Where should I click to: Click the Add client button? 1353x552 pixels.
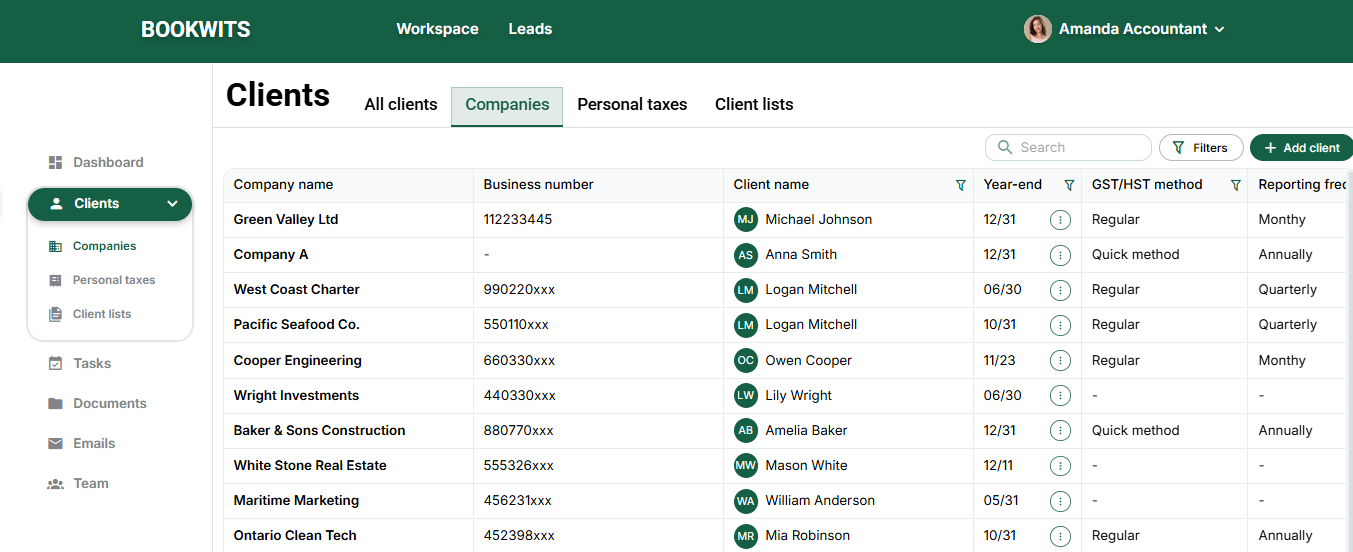(x=1301, y=148)
